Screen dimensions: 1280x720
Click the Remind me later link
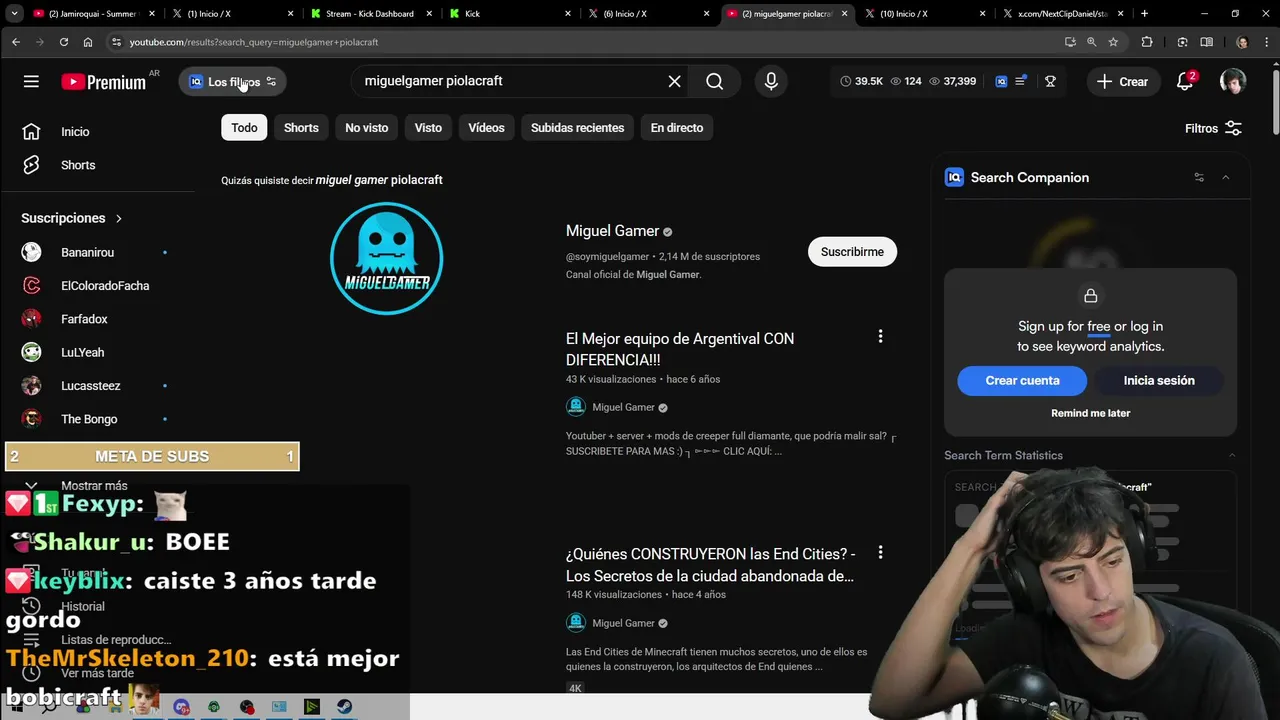point(1090,413)
